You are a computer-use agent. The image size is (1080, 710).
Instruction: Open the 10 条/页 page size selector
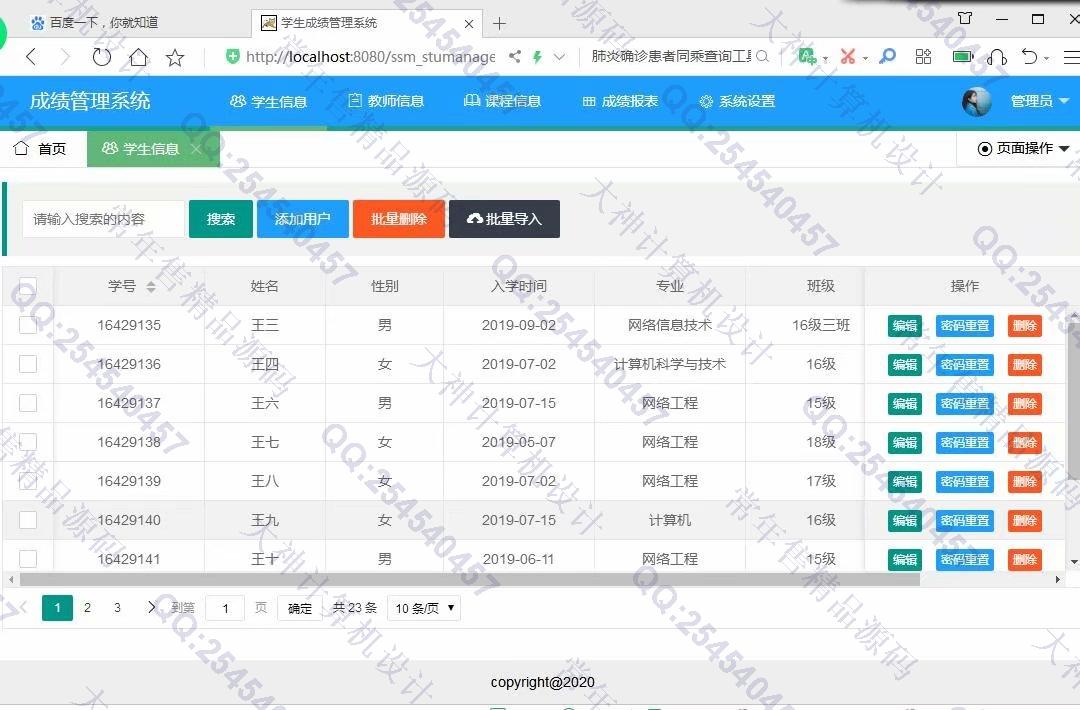(x=424, y=608)
